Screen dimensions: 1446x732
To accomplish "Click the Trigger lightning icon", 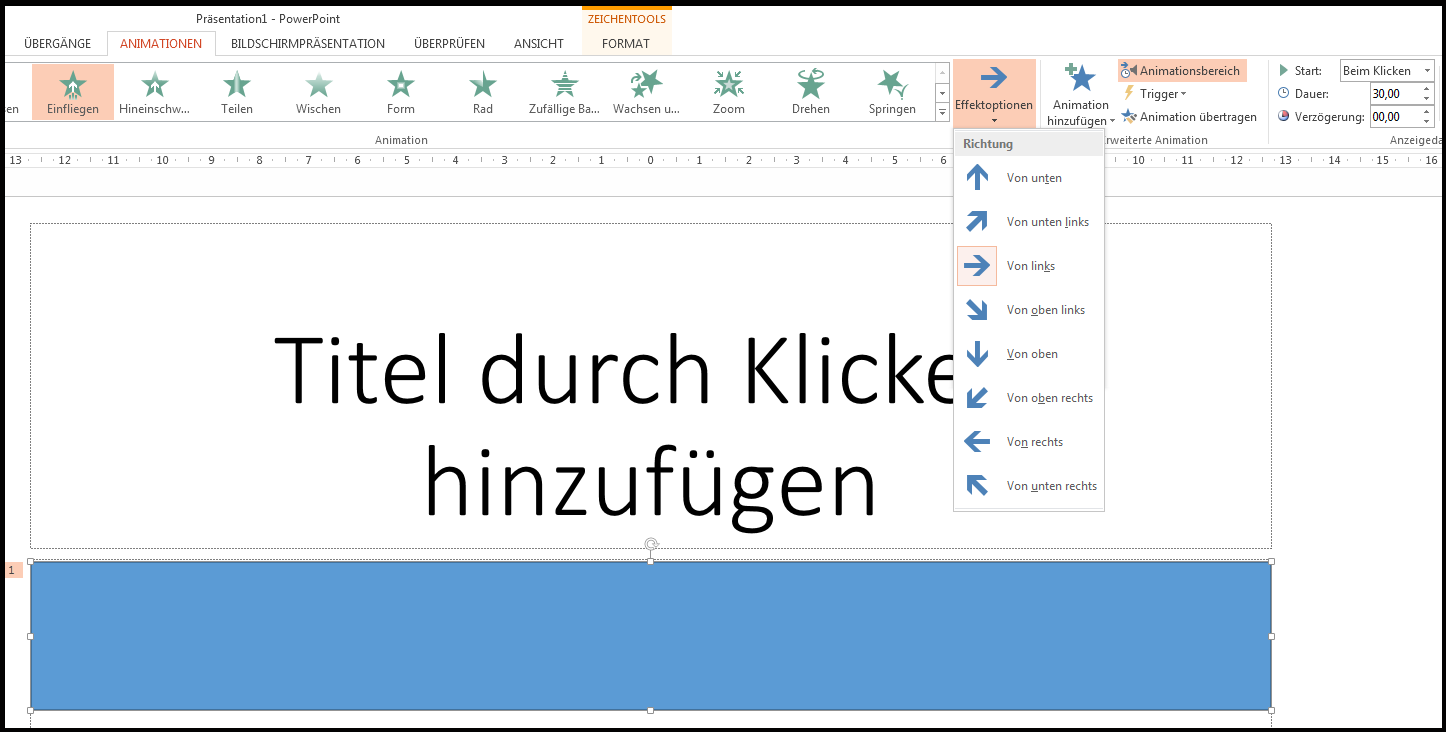I will 1129,94.
